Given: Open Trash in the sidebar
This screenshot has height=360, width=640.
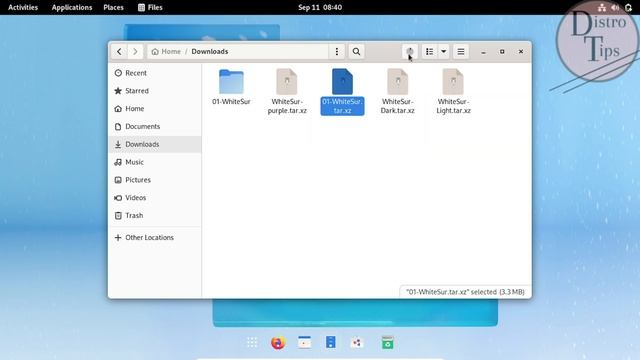Looking at the screenshot, I should coord(155,216).
